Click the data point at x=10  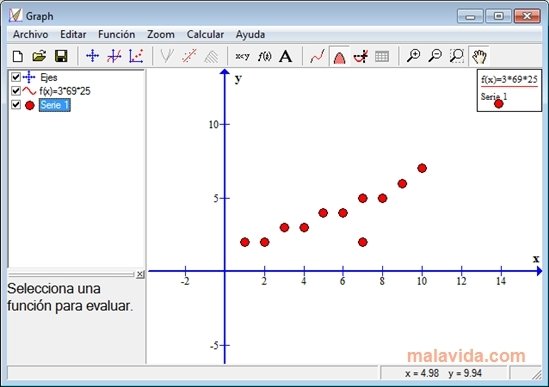pyautogui.click(x=422, y=168)
